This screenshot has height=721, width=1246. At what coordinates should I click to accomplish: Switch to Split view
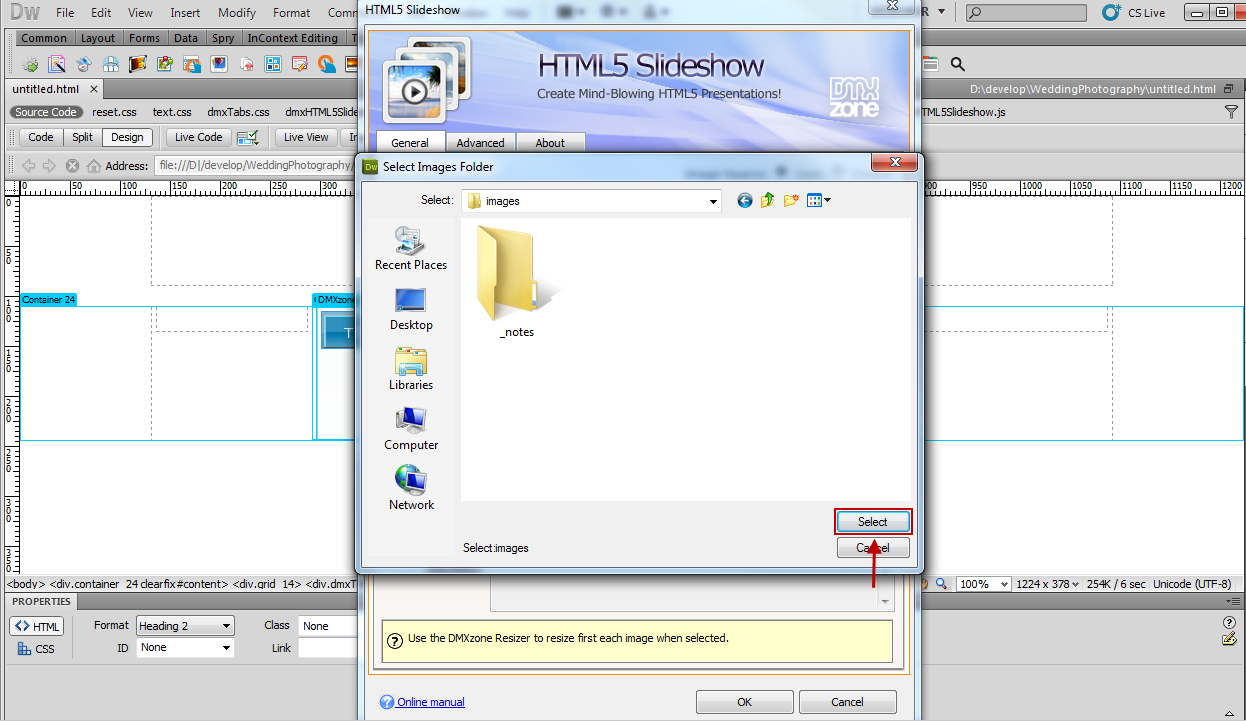(x=83, y=138)
